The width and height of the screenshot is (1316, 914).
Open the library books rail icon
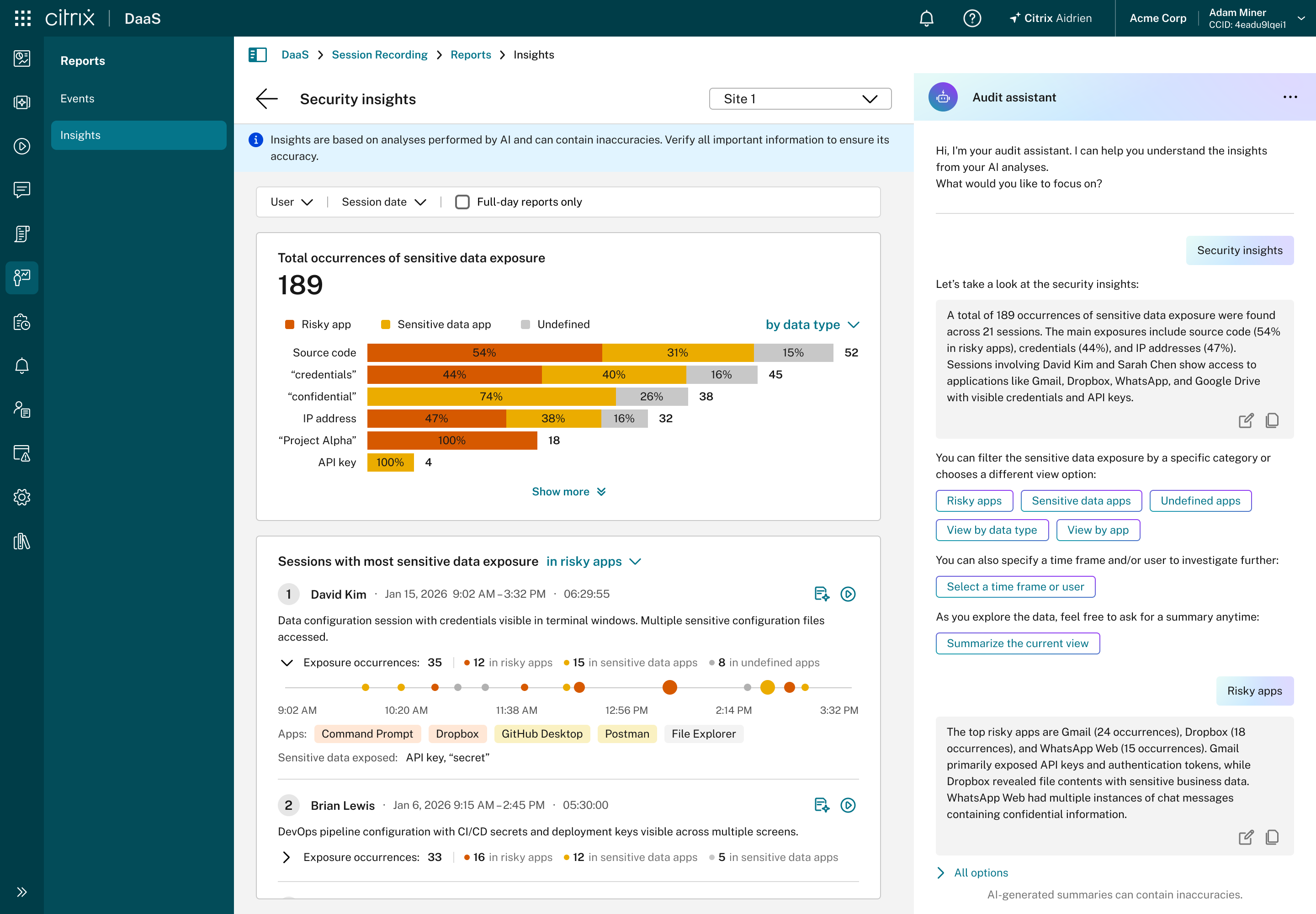22,541
